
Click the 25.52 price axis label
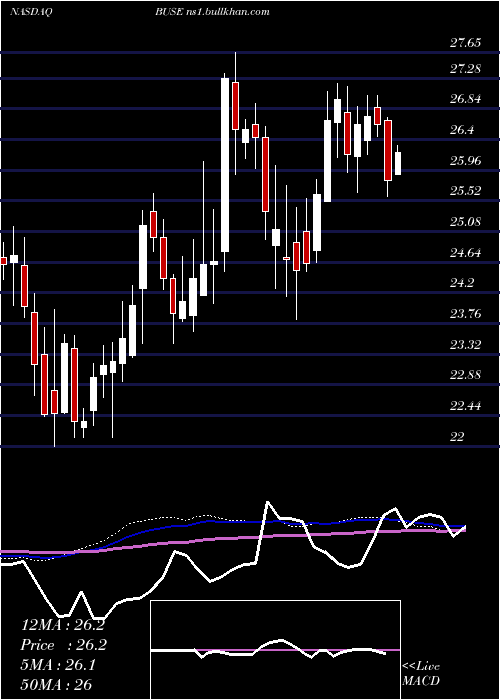pos(466,191)
